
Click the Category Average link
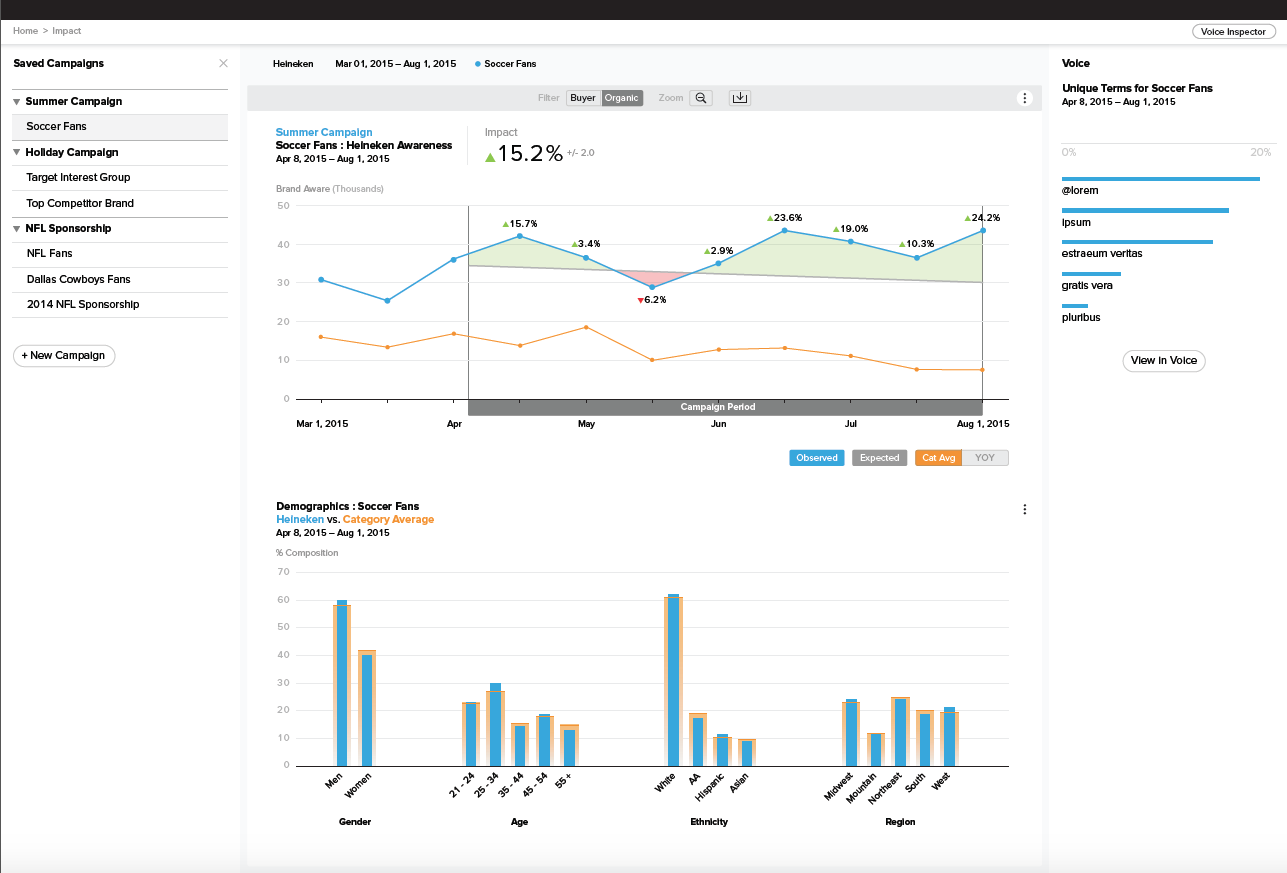coord(388,520)
